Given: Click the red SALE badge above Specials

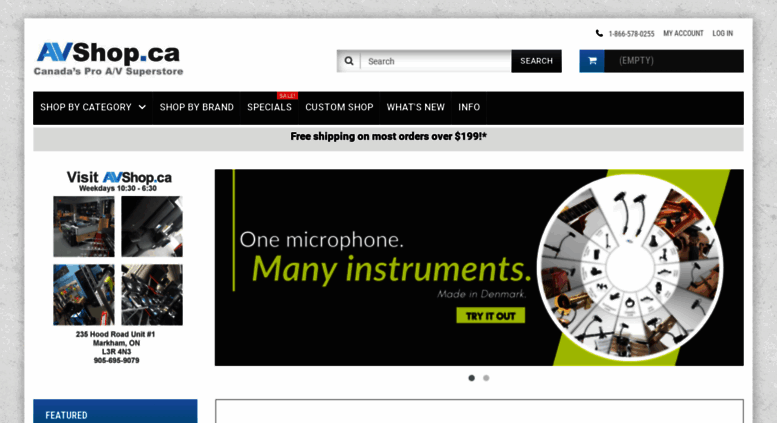Looking at the screenshot, I should (287, 96).
